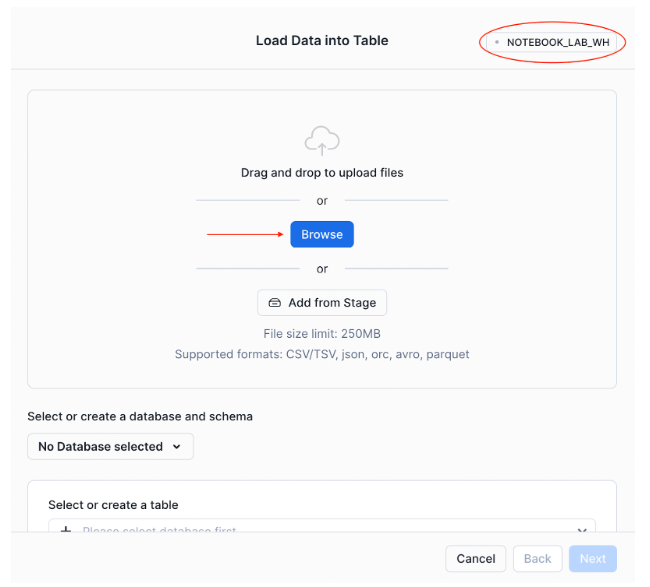The image size is (650, 587).
Task: Cancel the Load Data dialog
Action: 476,558
